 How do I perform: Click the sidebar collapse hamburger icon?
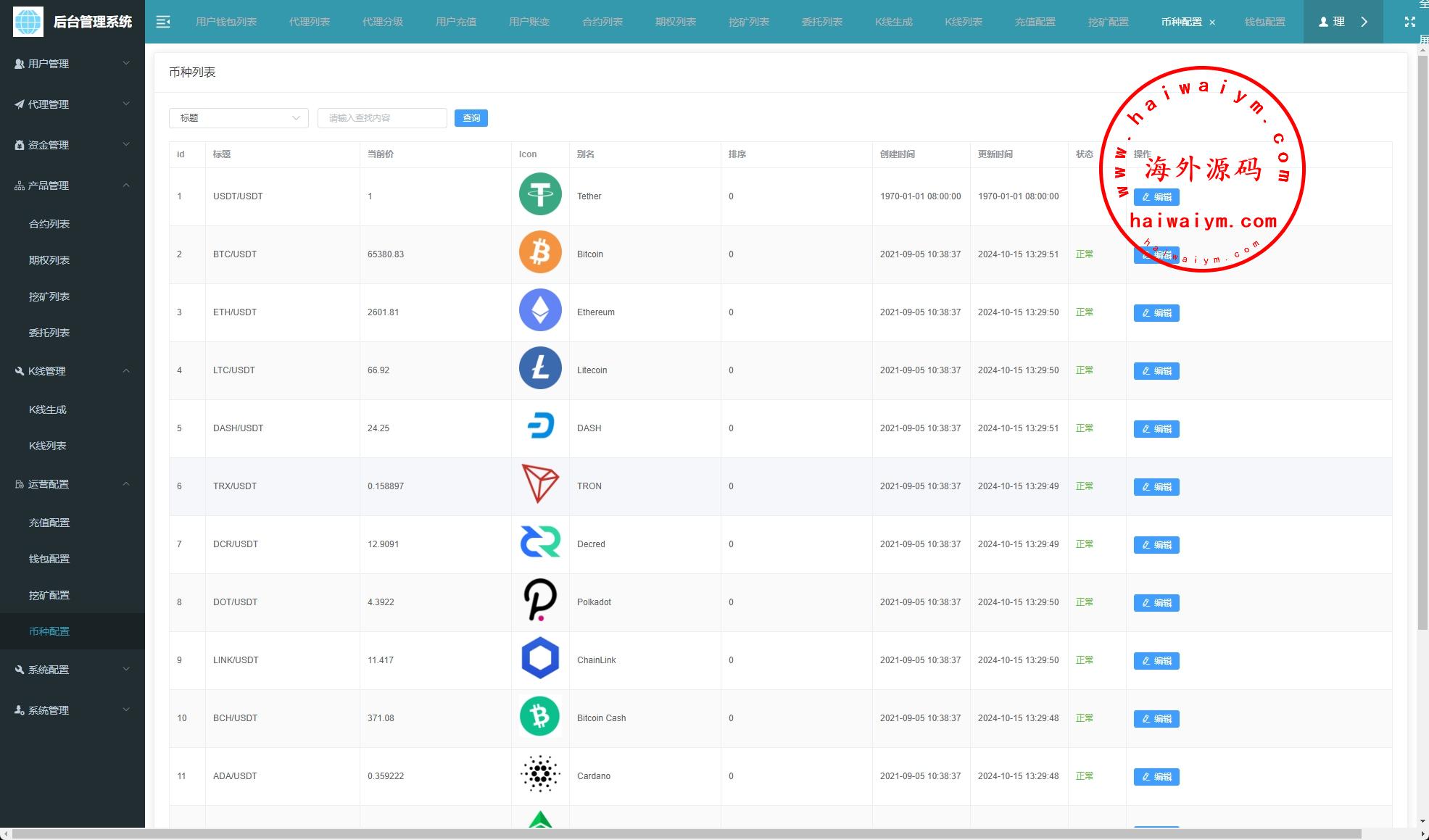(x=163, y=22)
